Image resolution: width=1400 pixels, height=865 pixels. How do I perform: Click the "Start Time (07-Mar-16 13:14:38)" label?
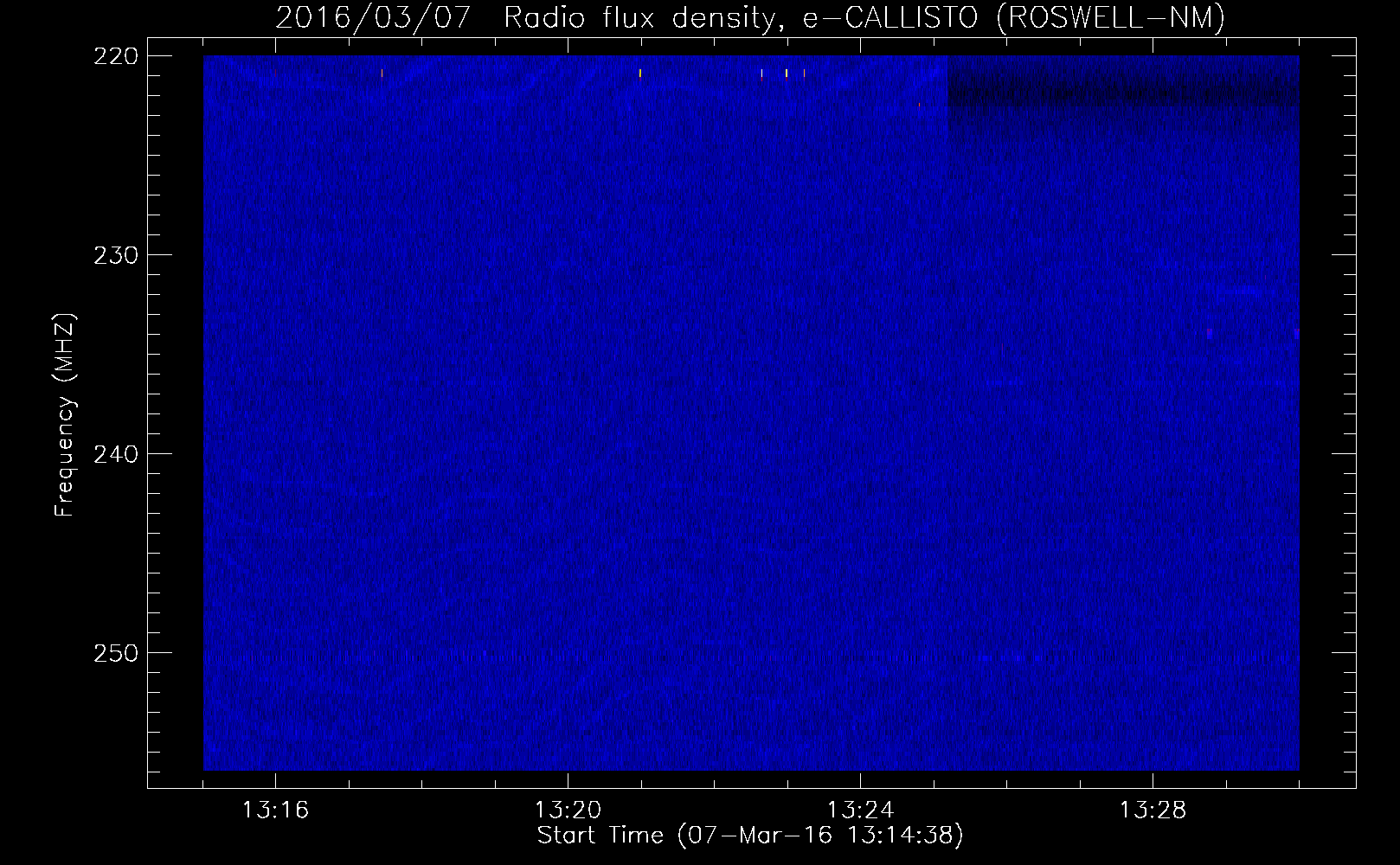[750, 836]
